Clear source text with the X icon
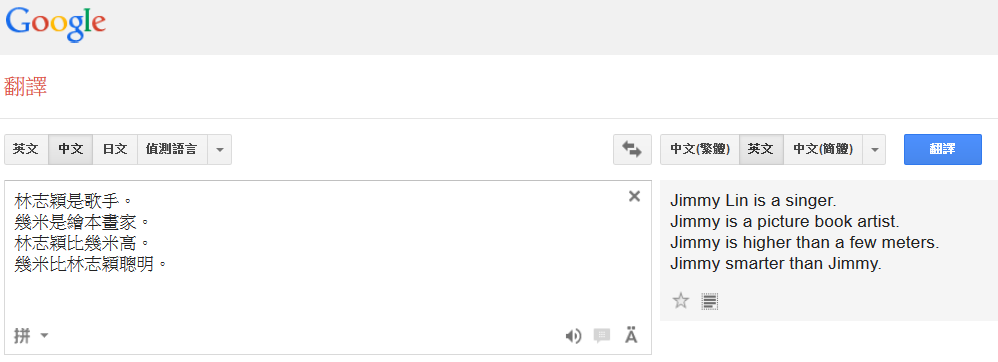This screenshot has height=362, width=998. [634, 197]
